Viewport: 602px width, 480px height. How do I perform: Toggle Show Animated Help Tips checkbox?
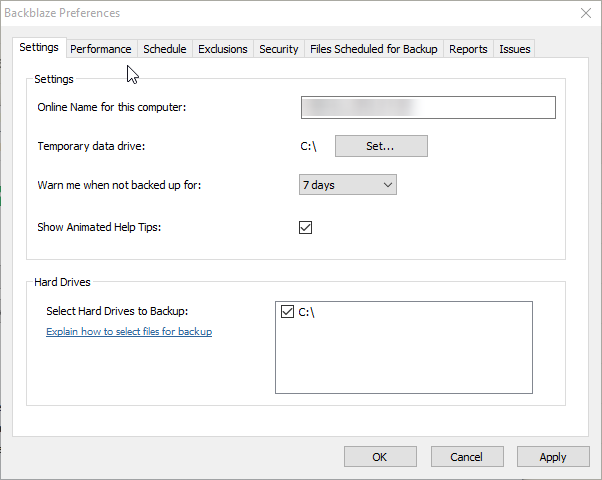coord(306,227)
